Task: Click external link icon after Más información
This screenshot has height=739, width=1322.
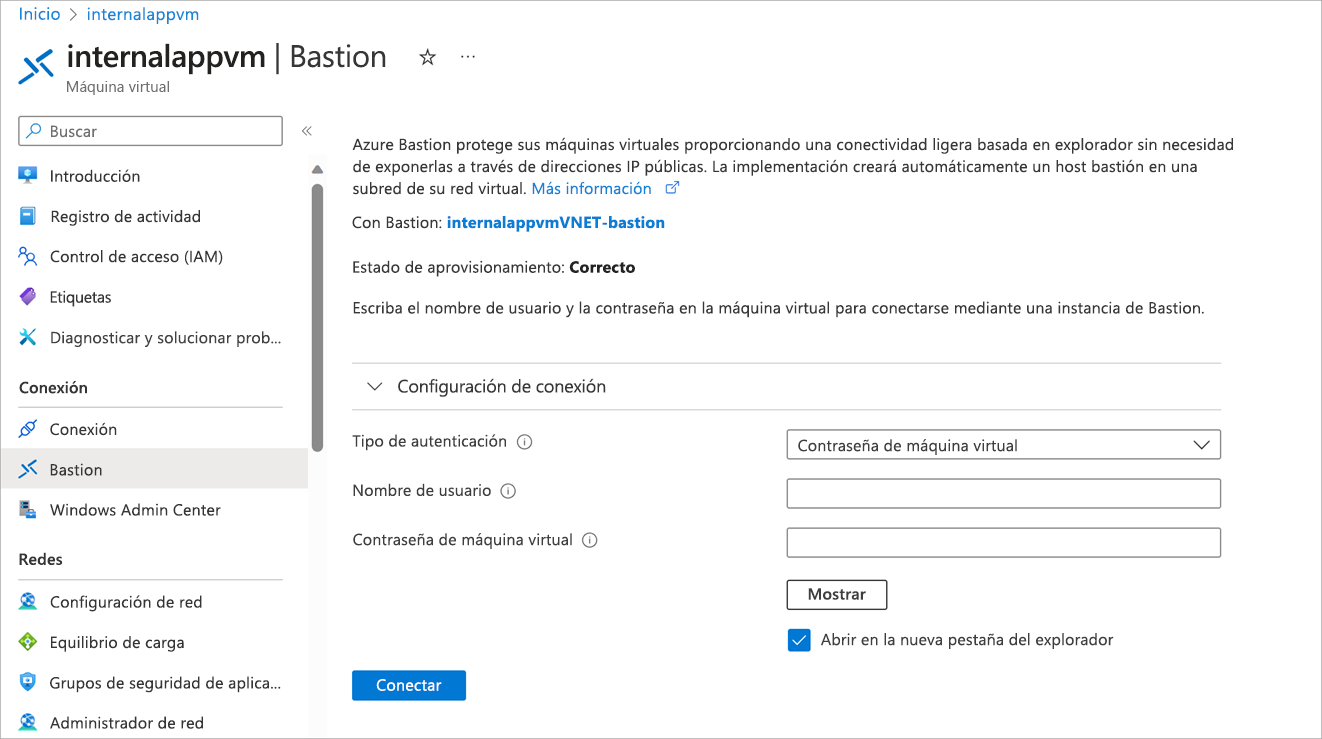Action: coord(672,188)
